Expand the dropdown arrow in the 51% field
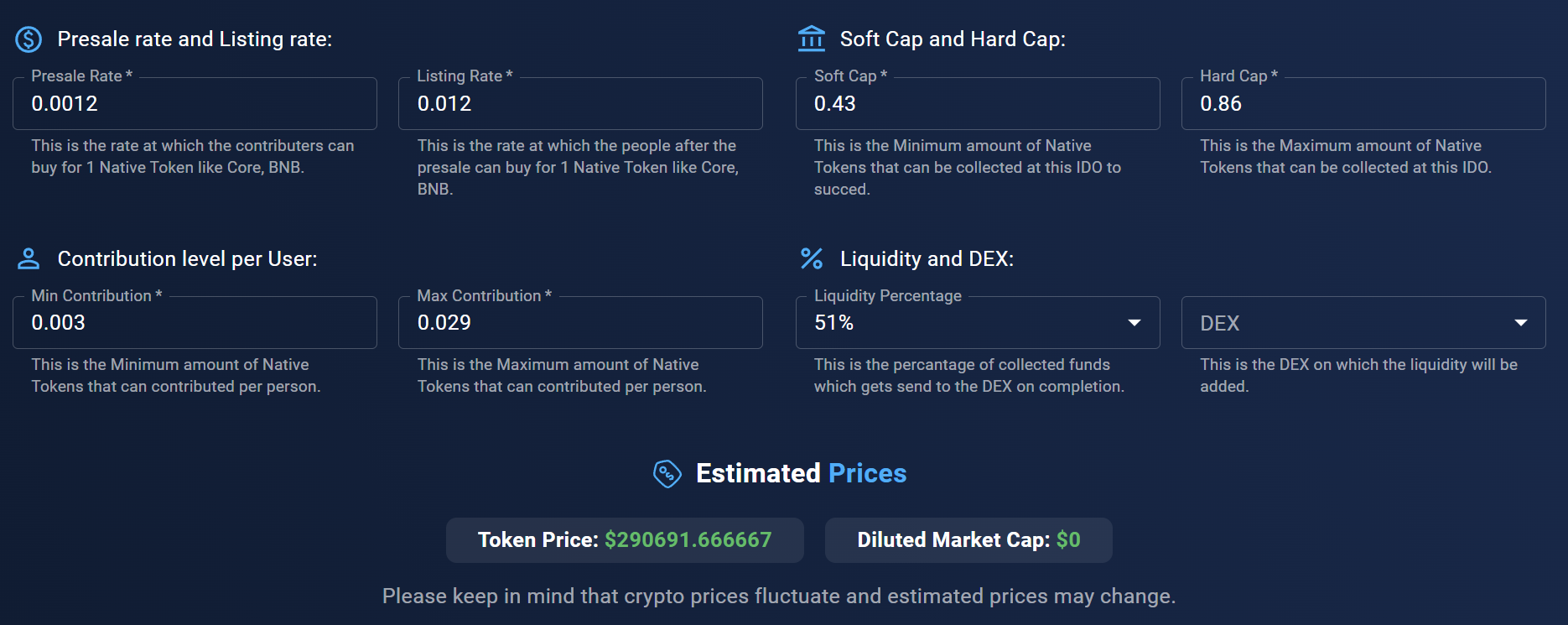The width and height of the screenshot is (1568, 625). pyautogui.click(x=1134, y=322)
